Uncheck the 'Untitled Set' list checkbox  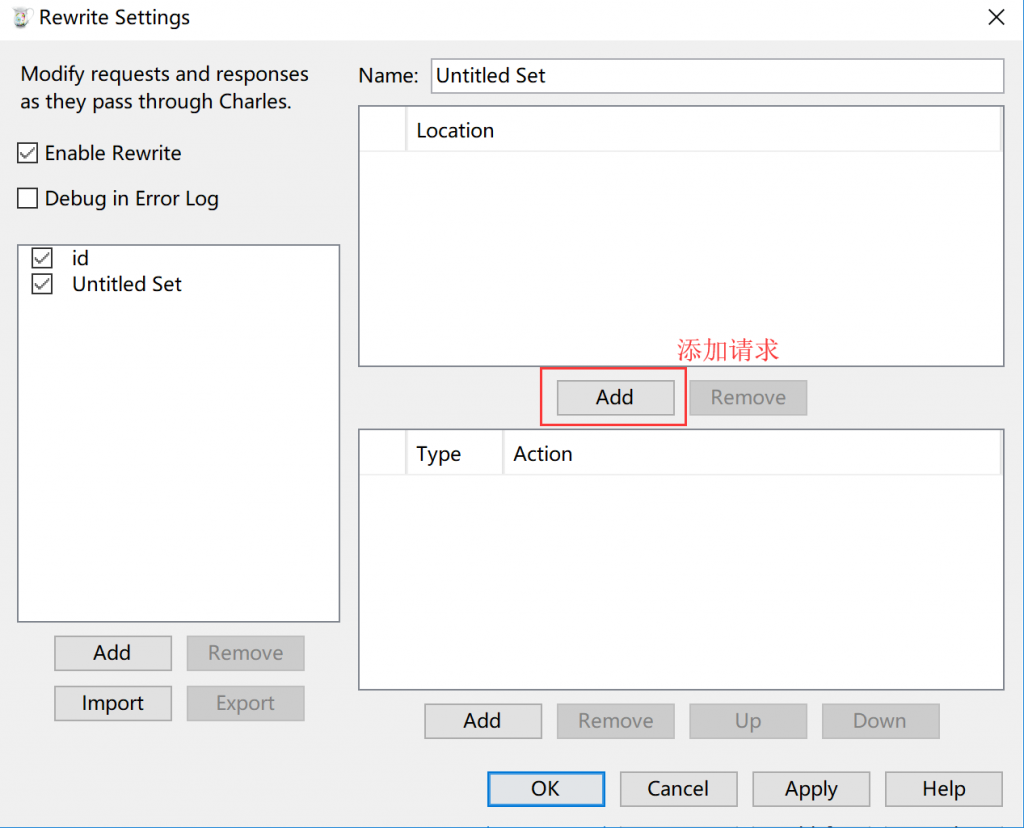42,284
